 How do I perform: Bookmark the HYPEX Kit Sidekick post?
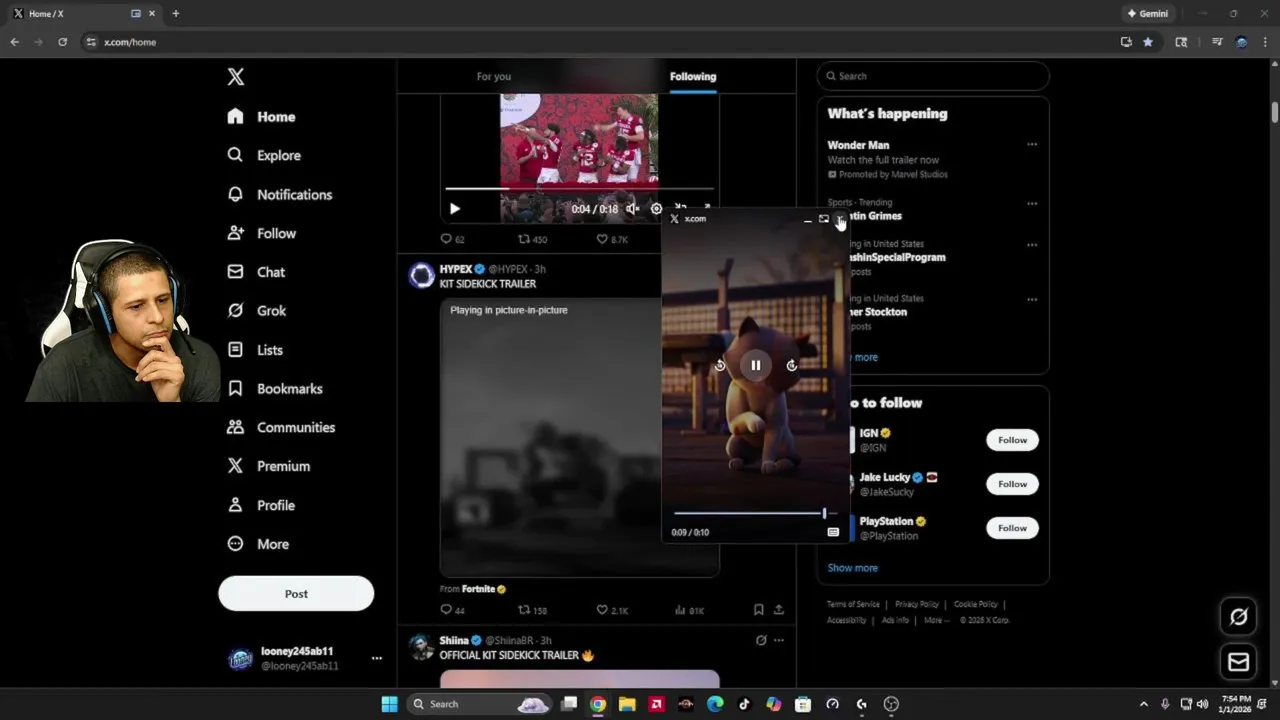[758, 610]
